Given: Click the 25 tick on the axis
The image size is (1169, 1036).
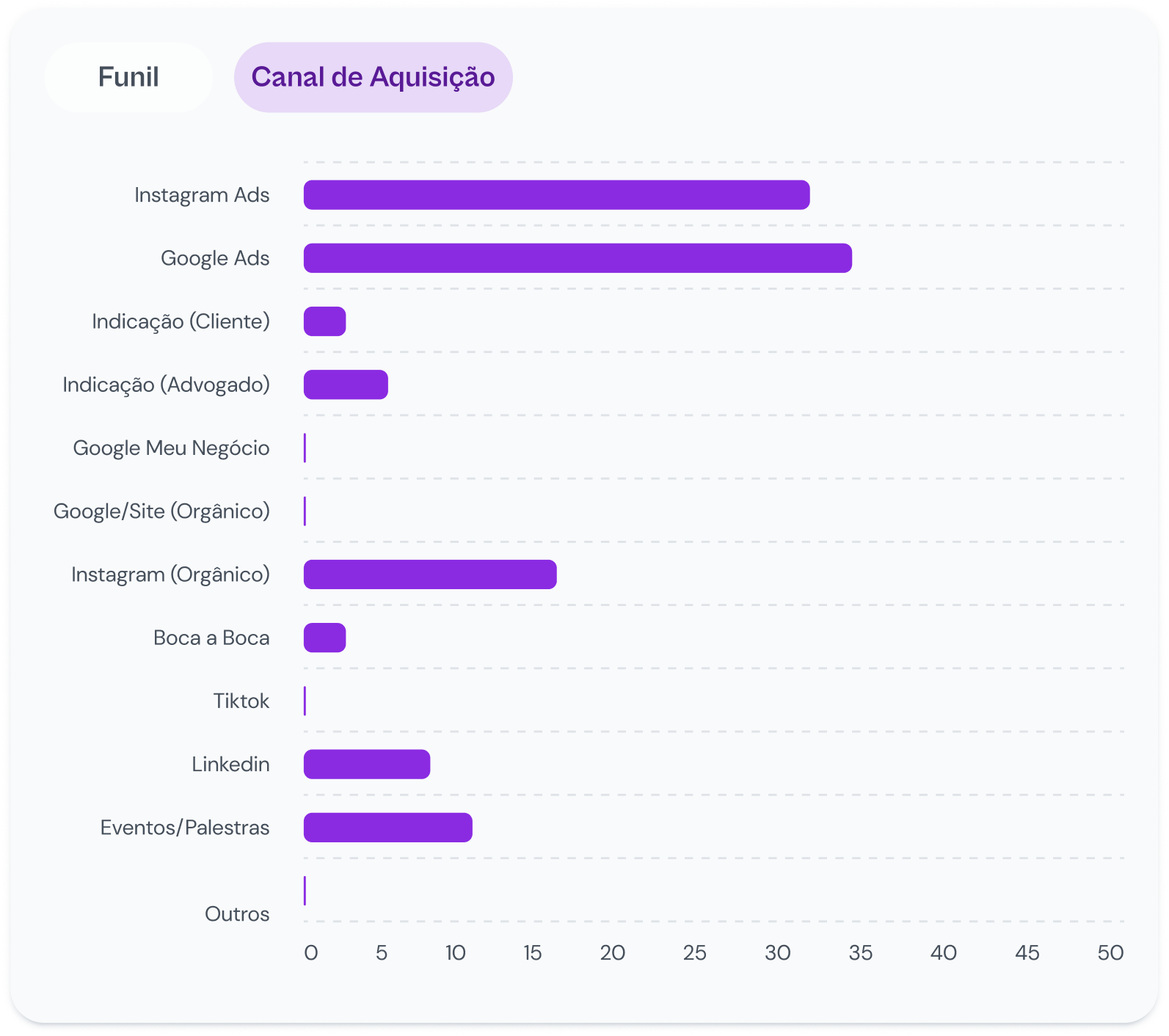Looking at the screenshot, I should [694, 953].
